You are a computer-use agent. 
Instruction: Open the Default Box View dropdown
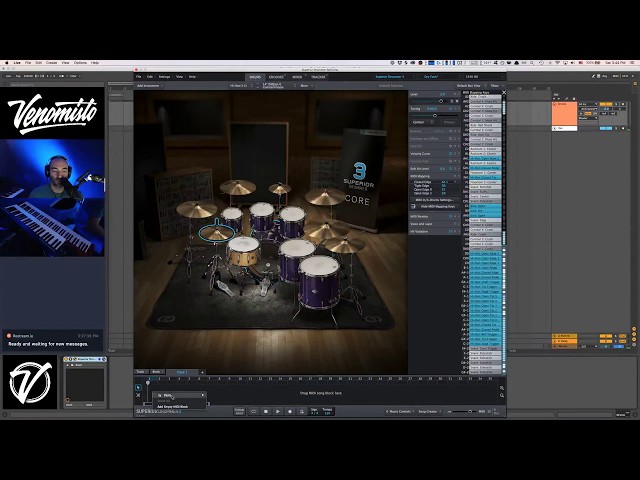[x=471, y=86]
